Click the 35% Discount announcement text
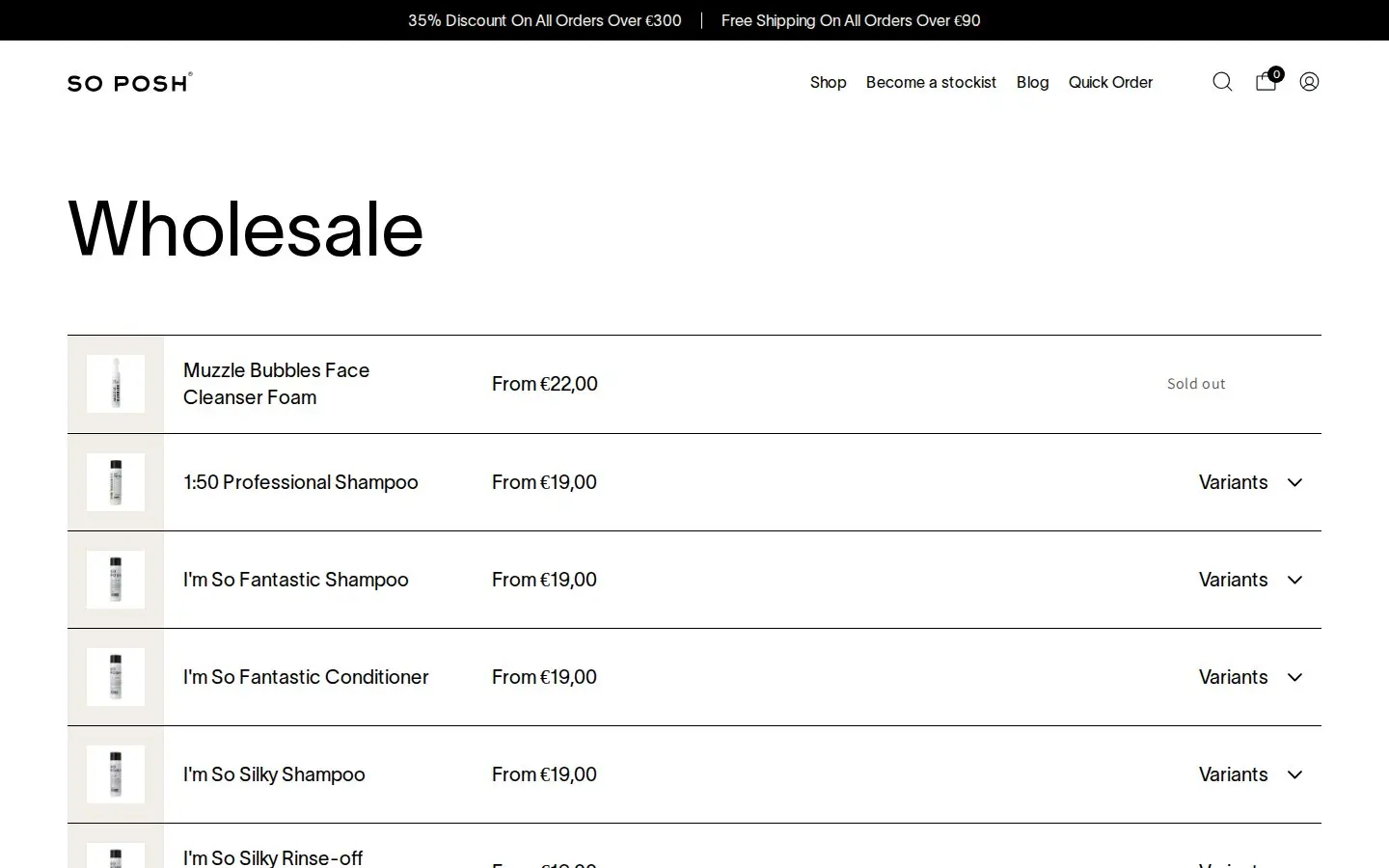Viewport: 1389px width, 868px height. pos(545,20)
